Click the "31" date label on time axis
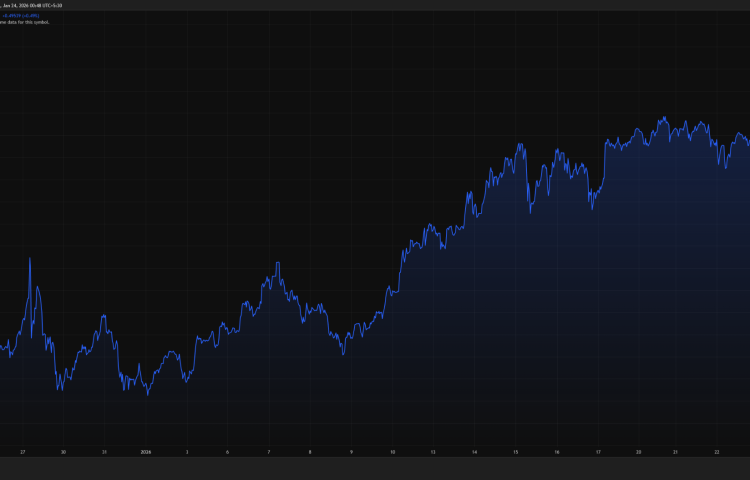Screen dimensions: 750x480 [104, 452]
